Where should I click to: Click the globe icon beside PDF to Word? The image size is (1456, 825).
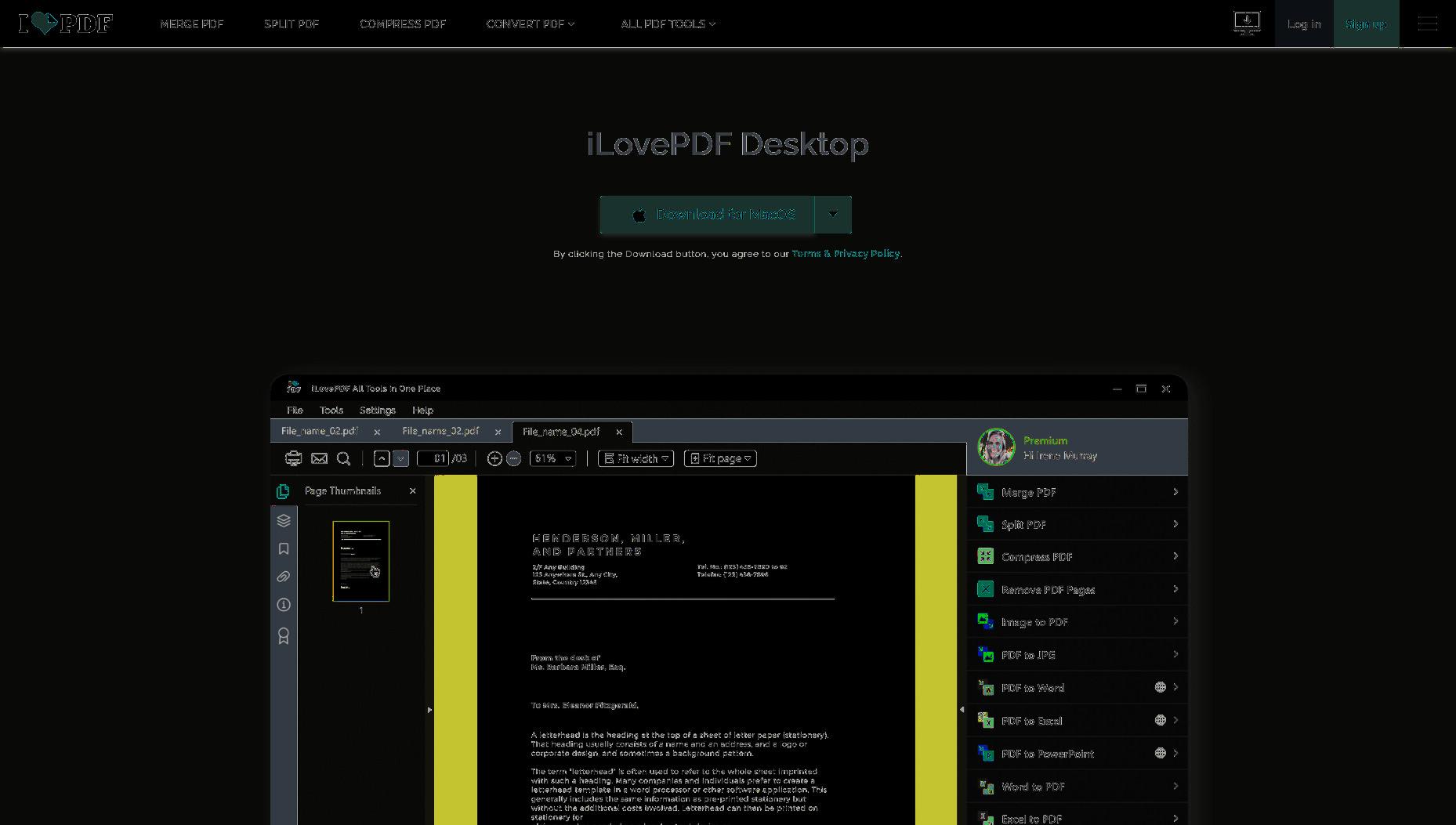(x=1160, y=687)
